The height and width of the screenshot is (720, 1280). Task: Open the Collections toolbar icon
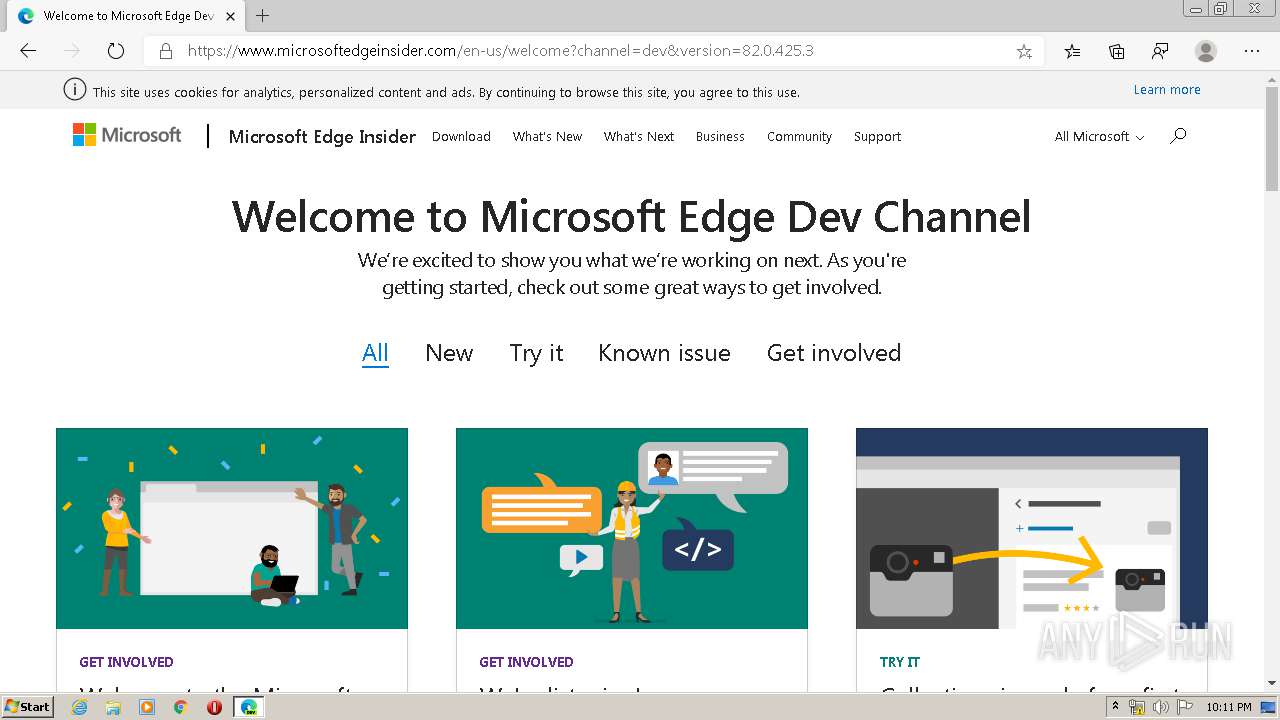(1117, 51)
